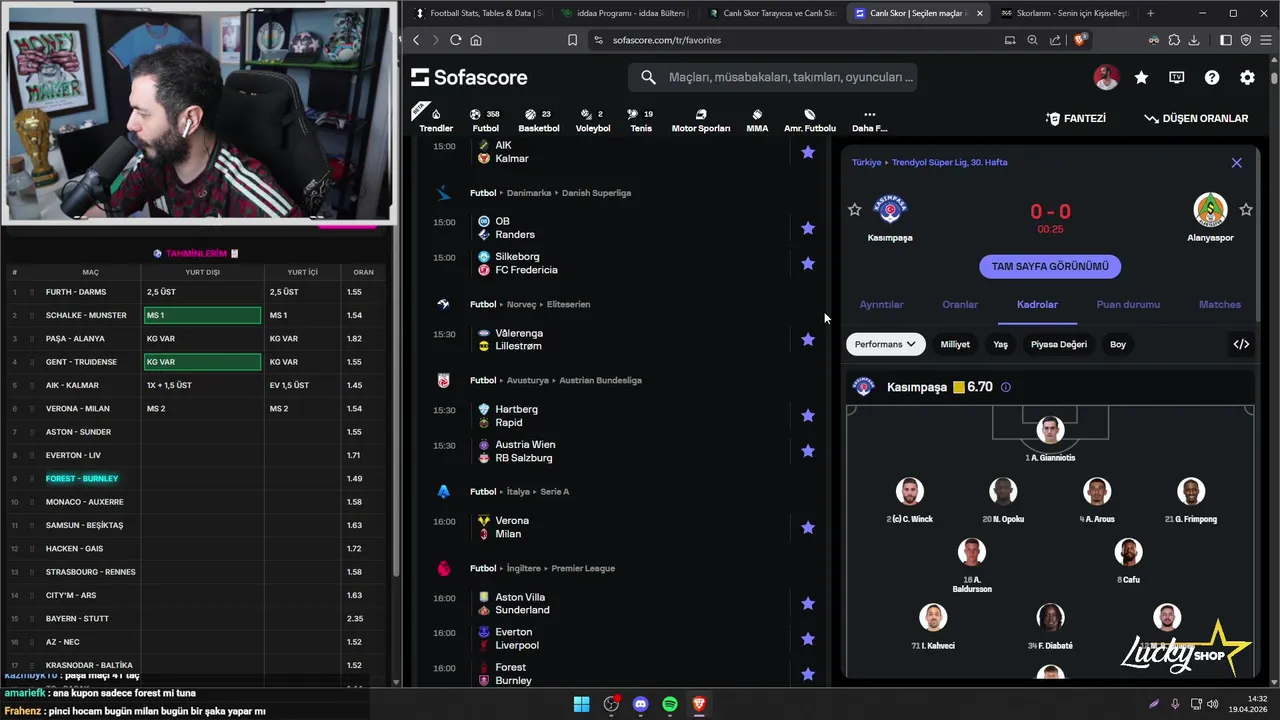Open the user profile avatar
Screen dimensions: 1280x720
(x=1106, y=77)
